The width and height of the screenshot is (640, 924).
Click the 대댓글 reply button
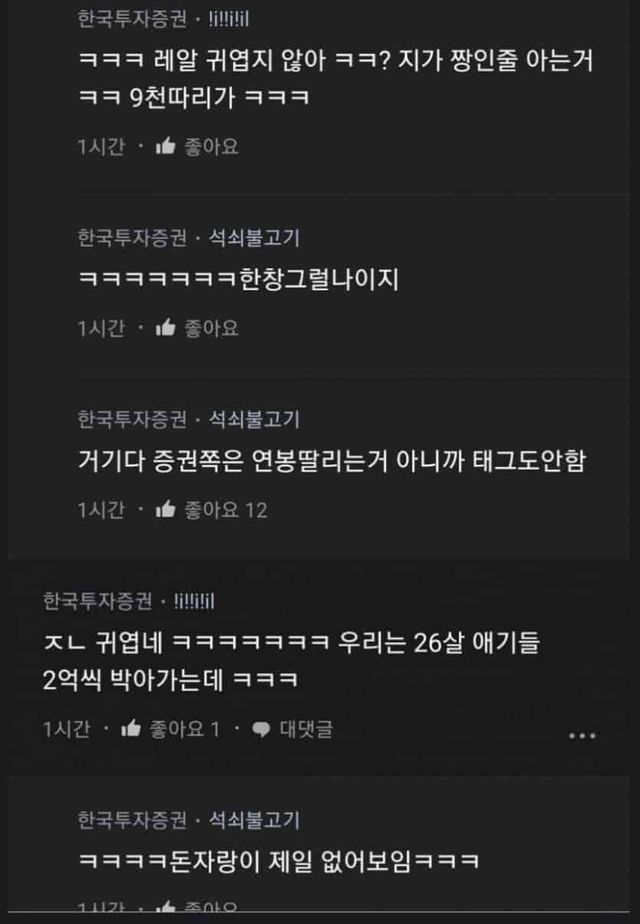(x=306, y=729)
